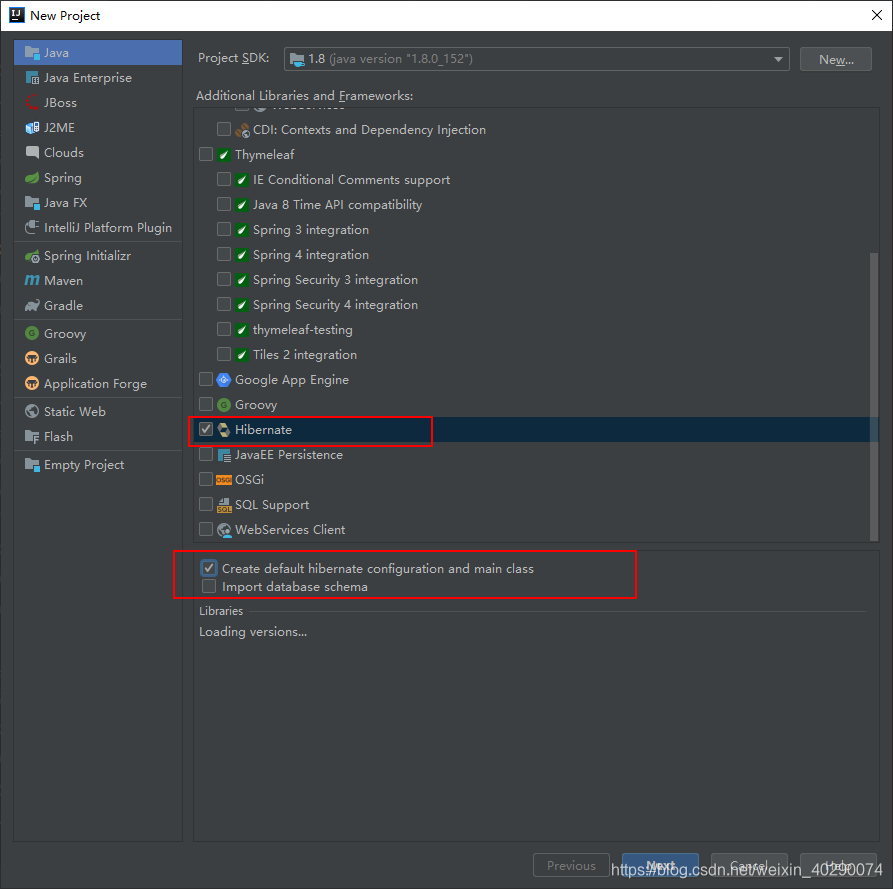Image resolution: width=893 pixels, height=889 pixels.
Task: Check CDI: Contexts and Dependency Injection
Action: click(224, 129)
